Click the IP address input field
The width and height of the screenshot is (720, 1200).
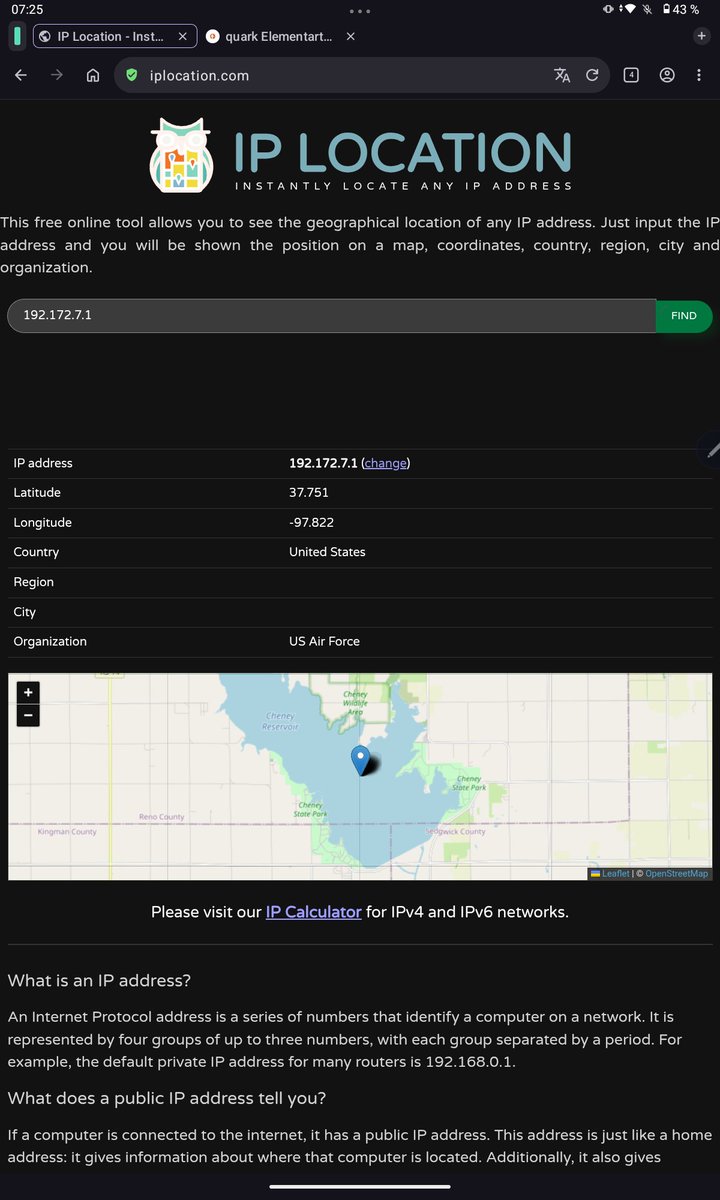point(331,315)
